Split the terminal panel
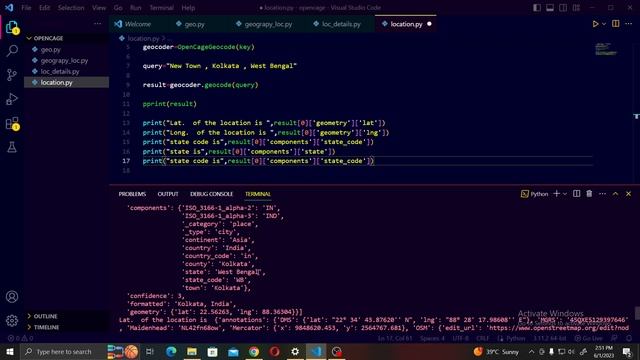Viewport: 640px width, 360px height. coord(576,194)
